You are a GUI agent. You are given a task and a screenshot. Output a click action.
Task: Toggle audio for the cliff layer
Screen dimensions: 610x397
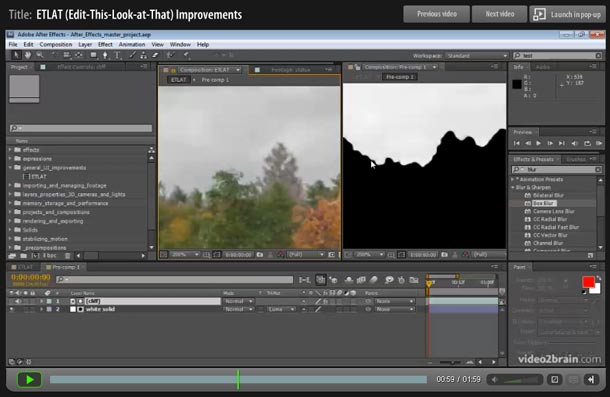[18, 301]
